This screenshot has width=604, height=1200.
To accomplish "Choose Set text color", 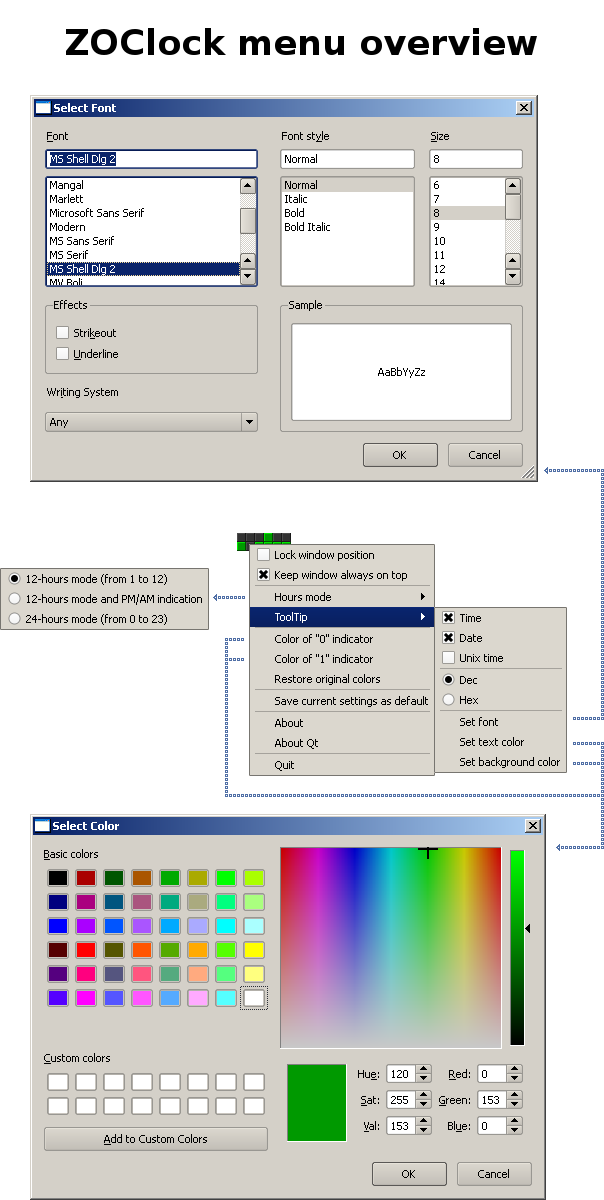I will click(500, 742).
